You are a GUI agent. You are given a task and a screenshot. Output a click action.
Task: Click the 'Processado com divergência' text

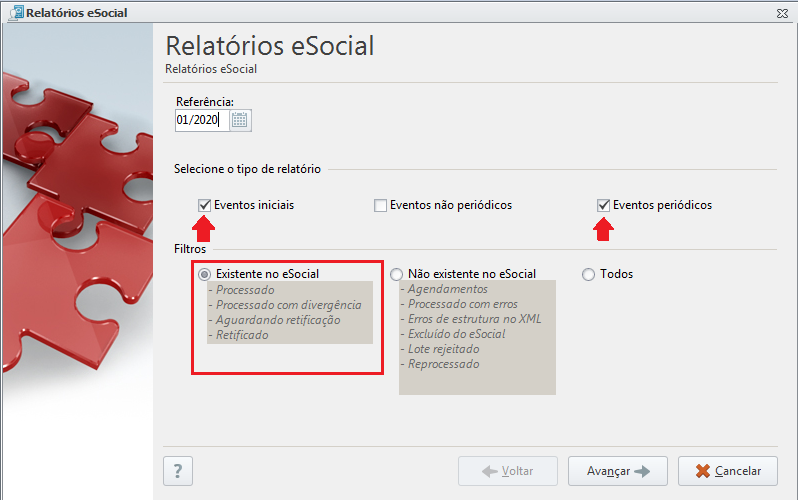tap(289, 305)
